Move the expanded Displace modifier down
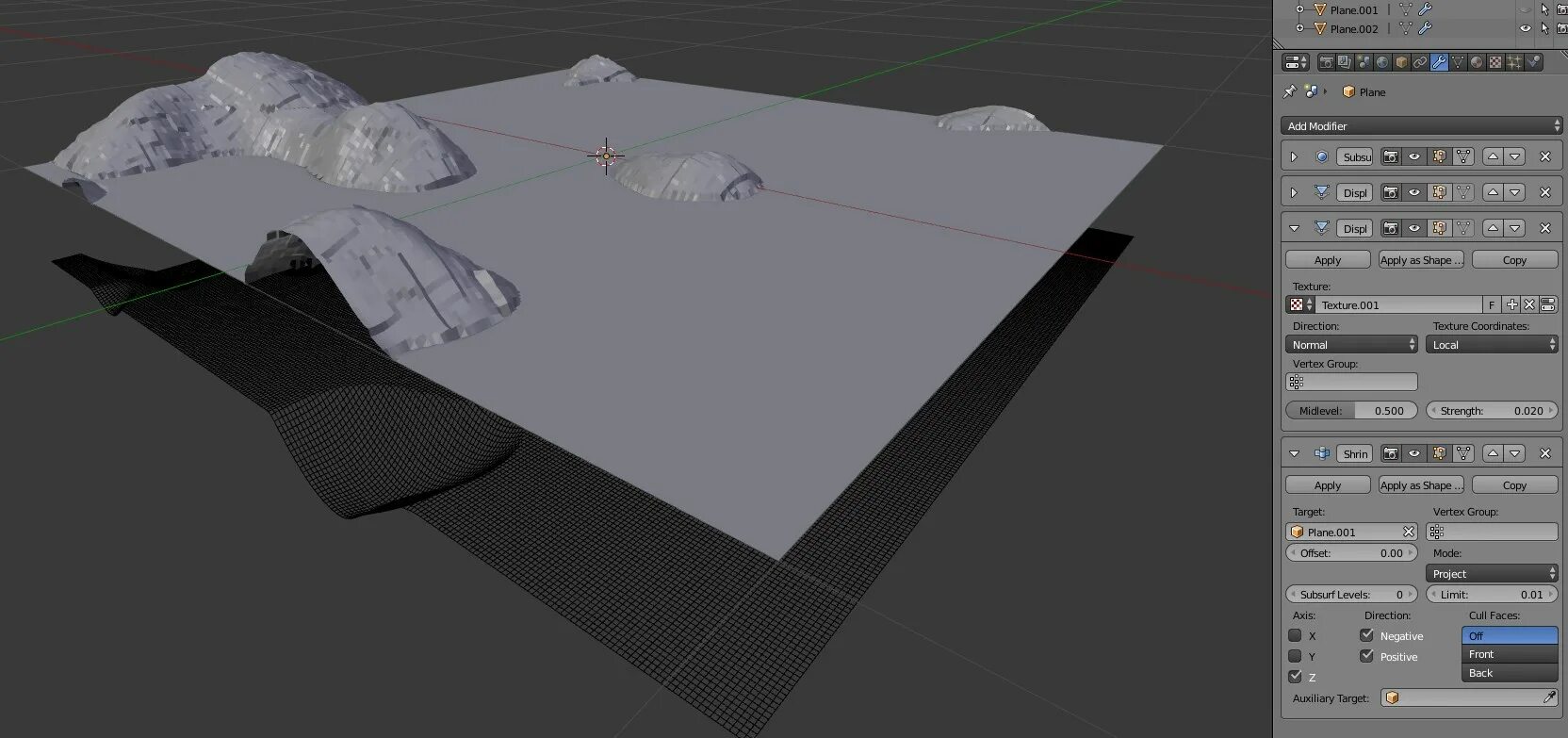The height and width of the screenshot is (738, 1568). (x=1515, y=228)
